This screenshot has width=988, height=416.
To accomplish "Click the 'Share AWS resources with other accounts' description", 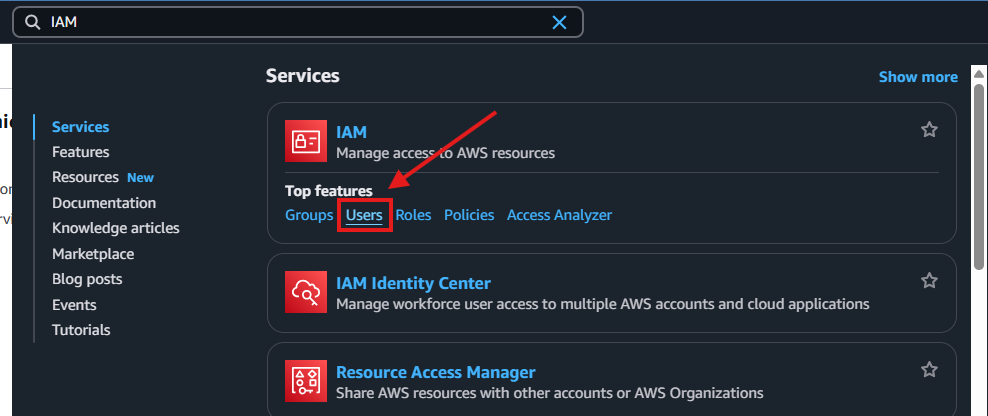I will [549, 393].
